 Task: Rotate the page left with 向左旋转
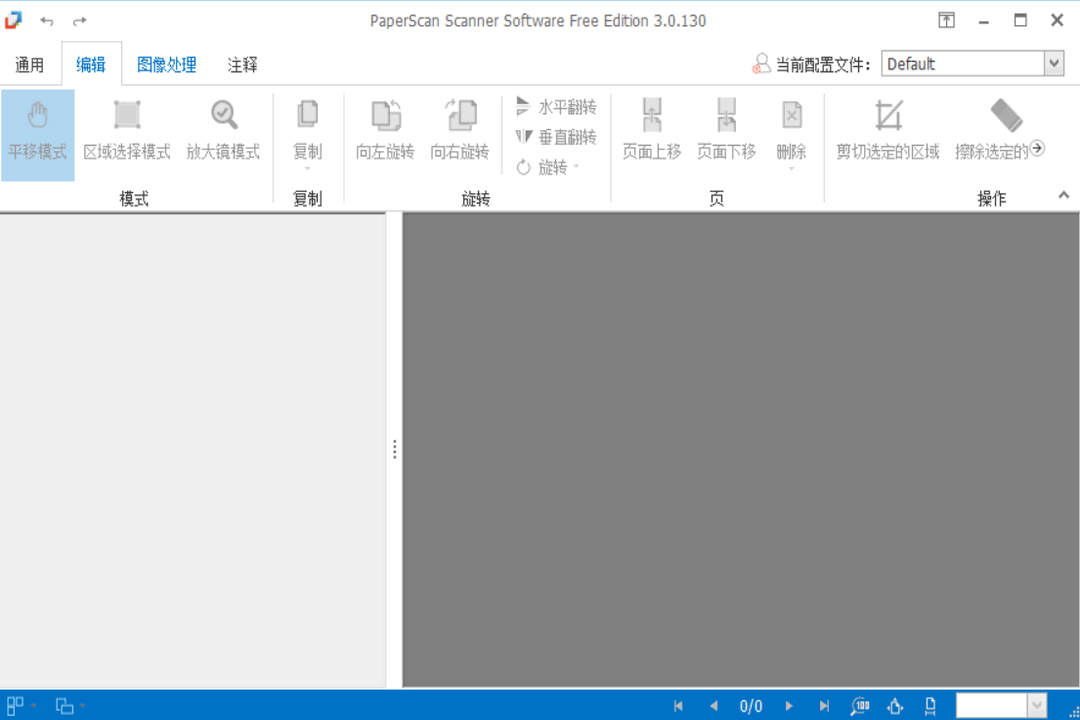383,130
